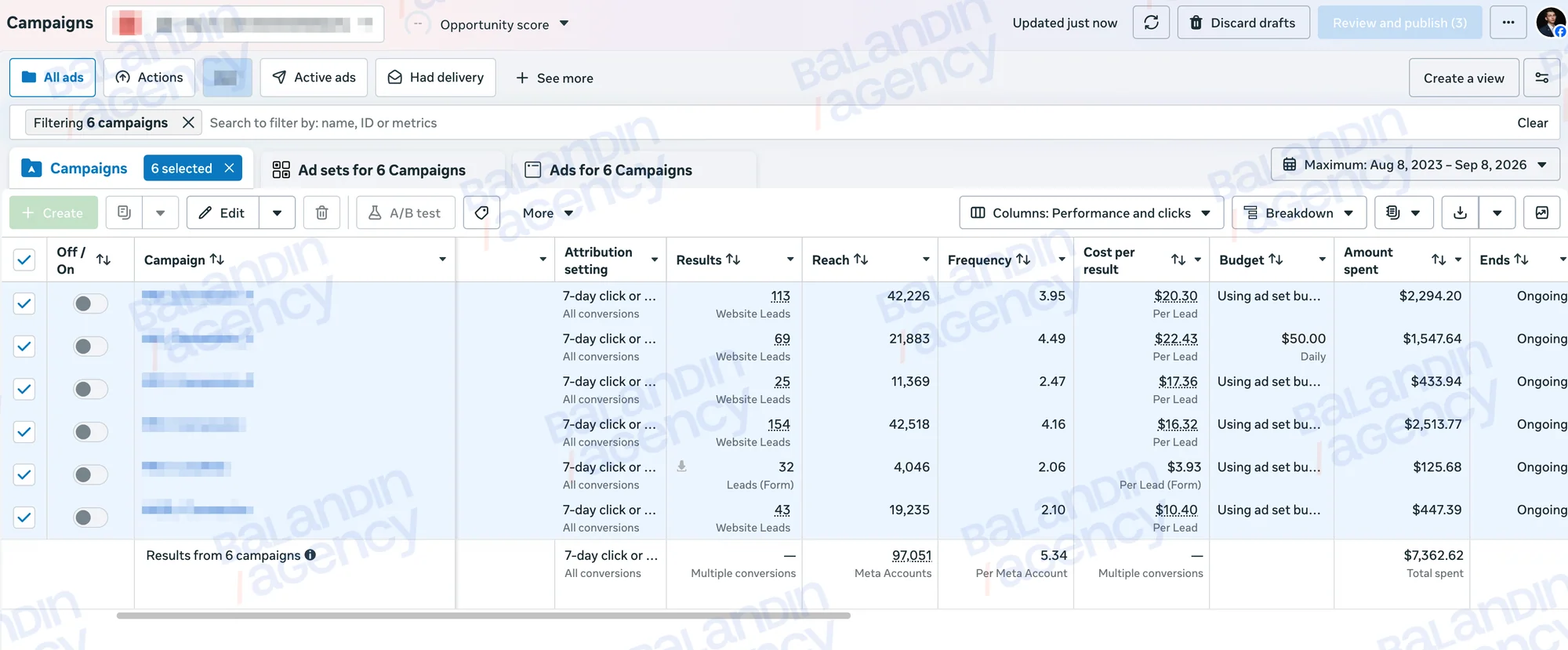Open the date range Maximum dropdown
This screenshot has width=1568, height=650.
(x=1415, y=165)
